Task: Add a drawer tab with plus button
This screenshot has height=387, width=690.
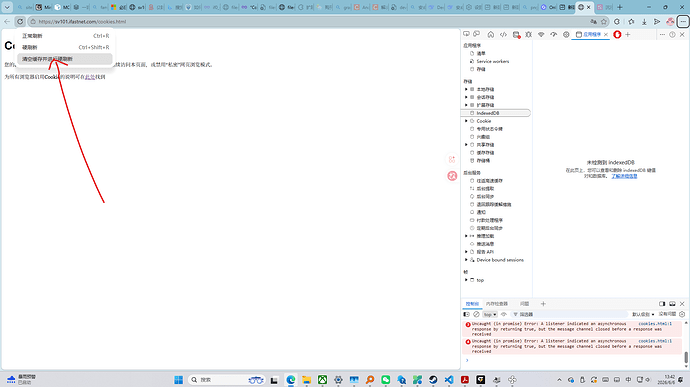Action: point(543,304)
